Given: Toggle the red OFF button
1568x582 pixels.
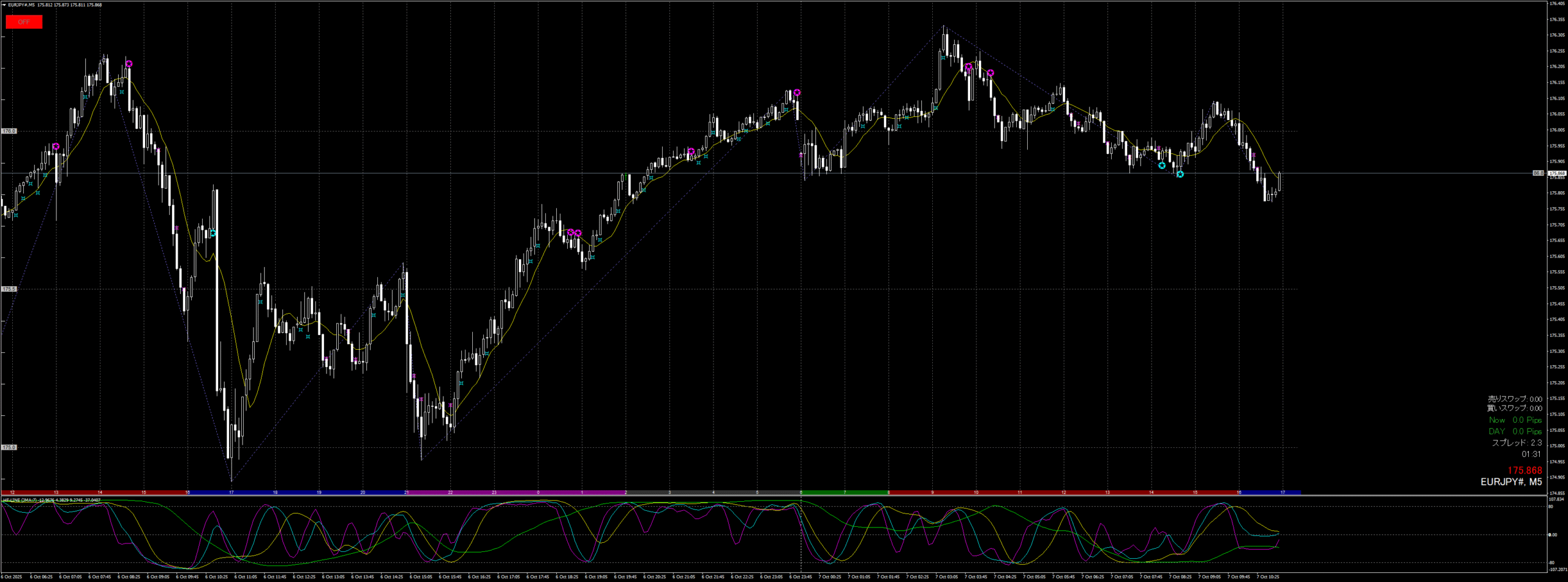Looking at the screenshot, I should pos(24,22).
